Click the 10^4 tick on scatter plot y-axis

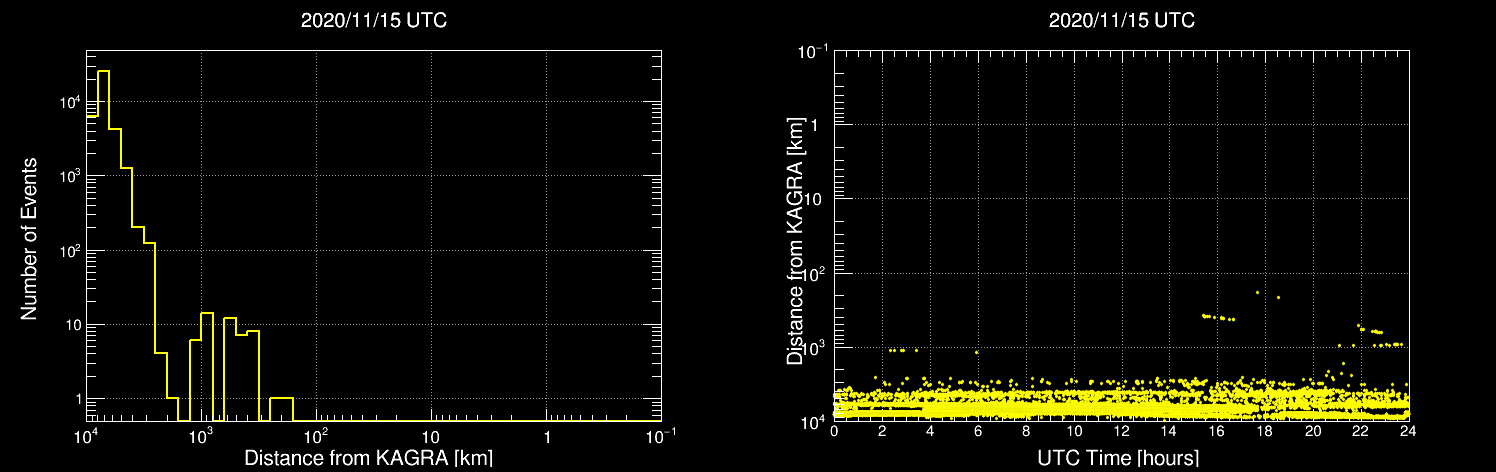pos(813,420)
